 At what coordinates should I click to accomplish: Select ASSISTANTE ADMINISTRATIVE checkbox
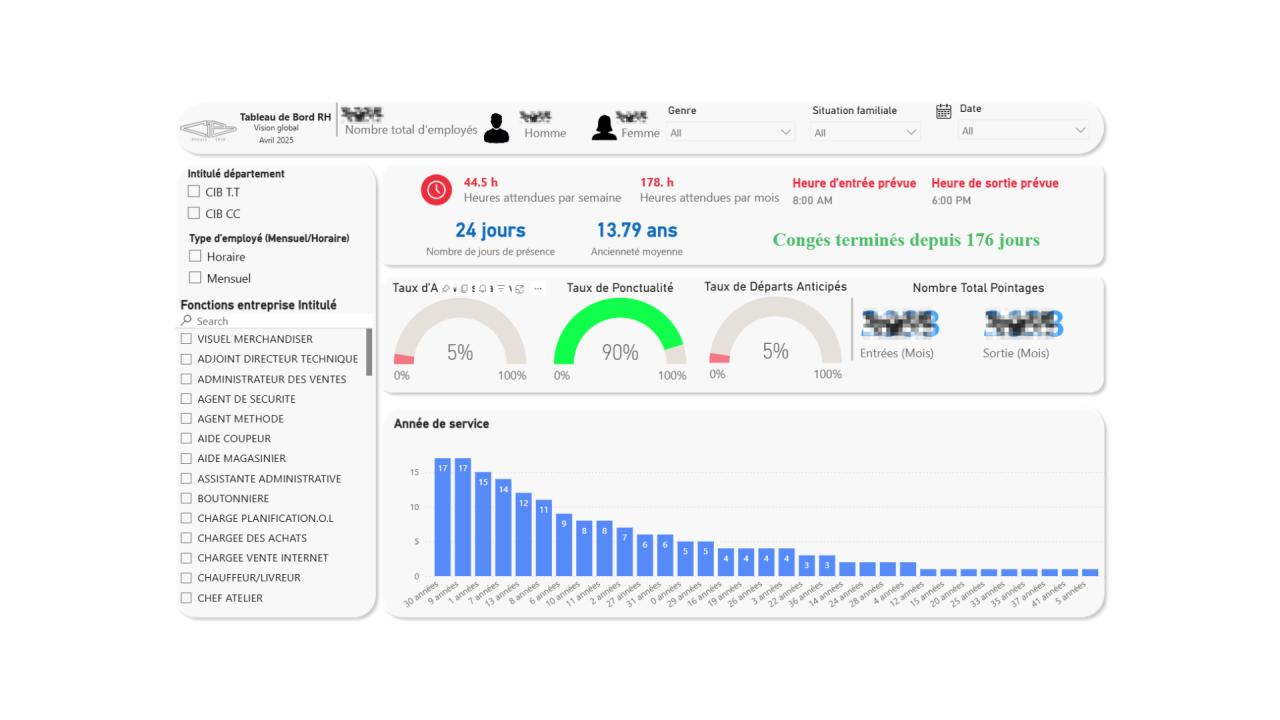(x=186, y=478)
